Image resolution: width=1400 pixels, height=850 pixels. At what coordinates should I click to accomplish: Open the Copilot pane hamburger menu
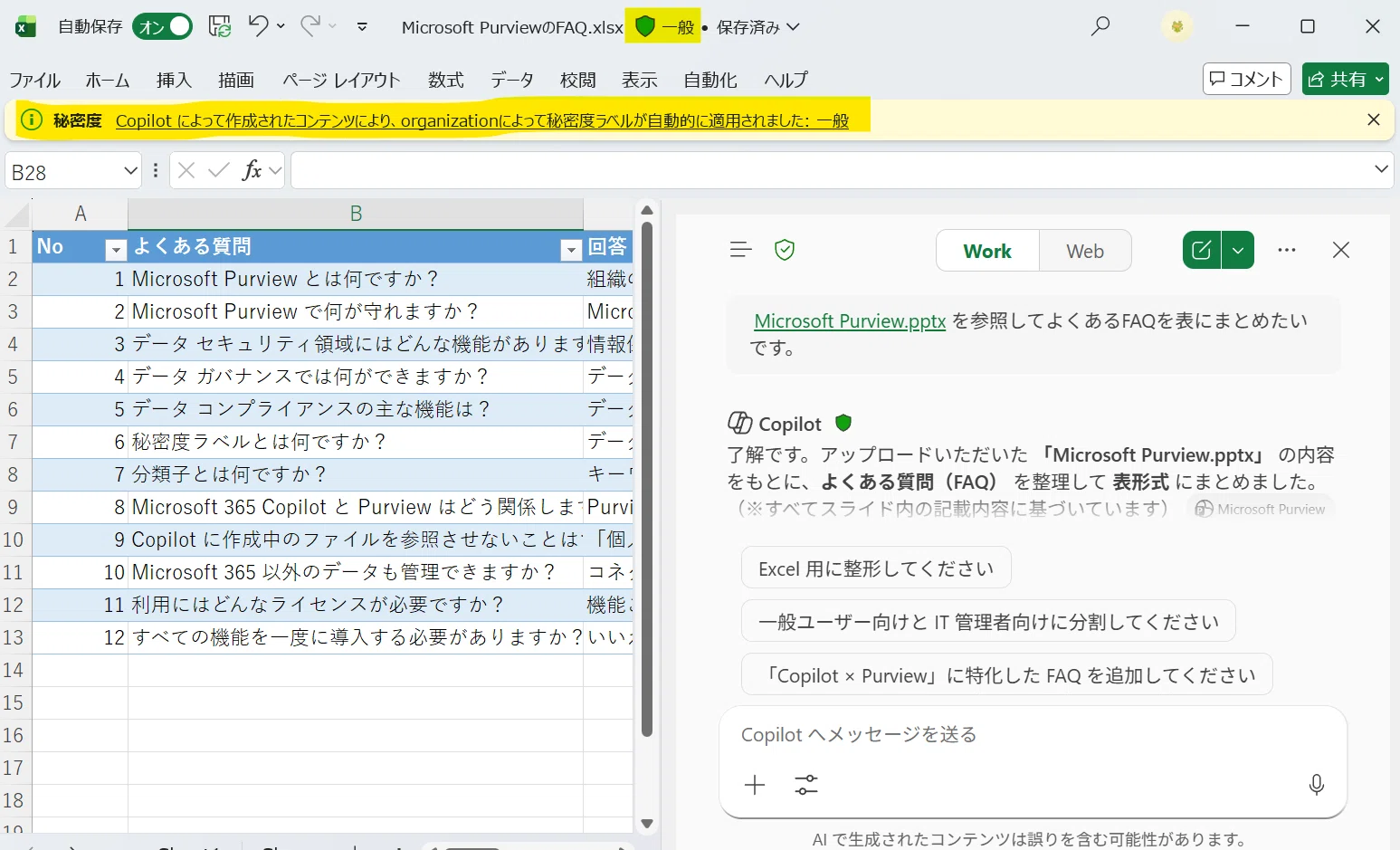740,250
